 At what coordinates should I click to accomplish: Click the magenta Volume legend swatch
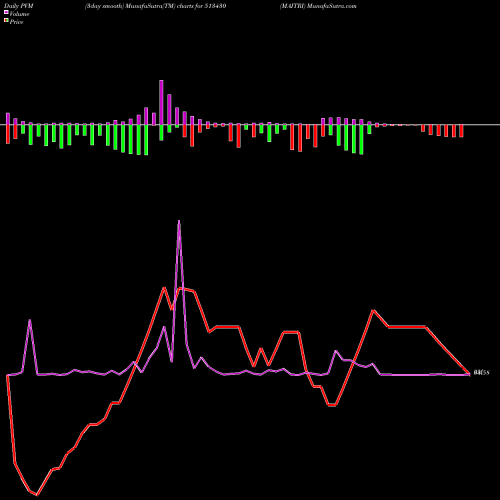tap(6, 12)
